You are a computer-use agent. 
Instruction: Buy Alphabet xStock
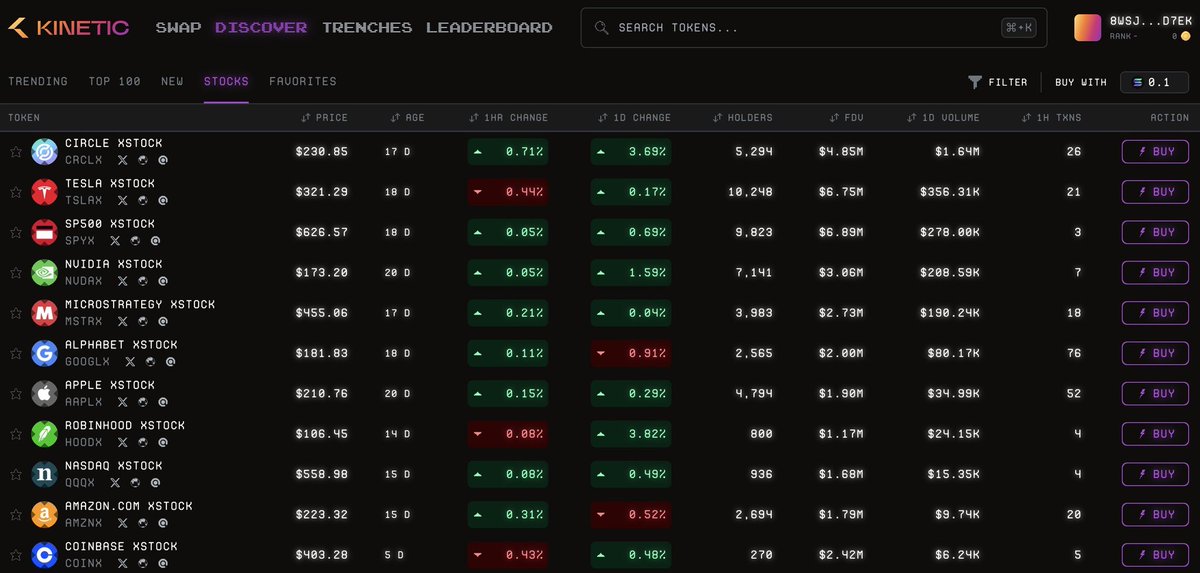[x=1155, y=353]
